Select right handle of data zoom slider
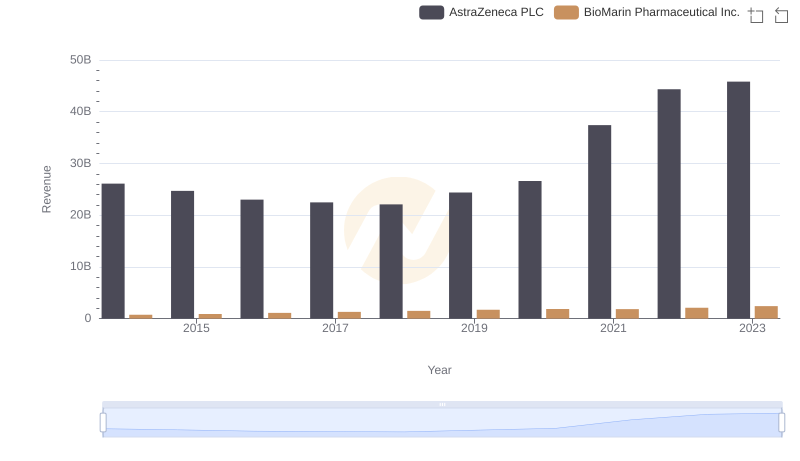The image size is (800, 461). click(x=782, y=423)
